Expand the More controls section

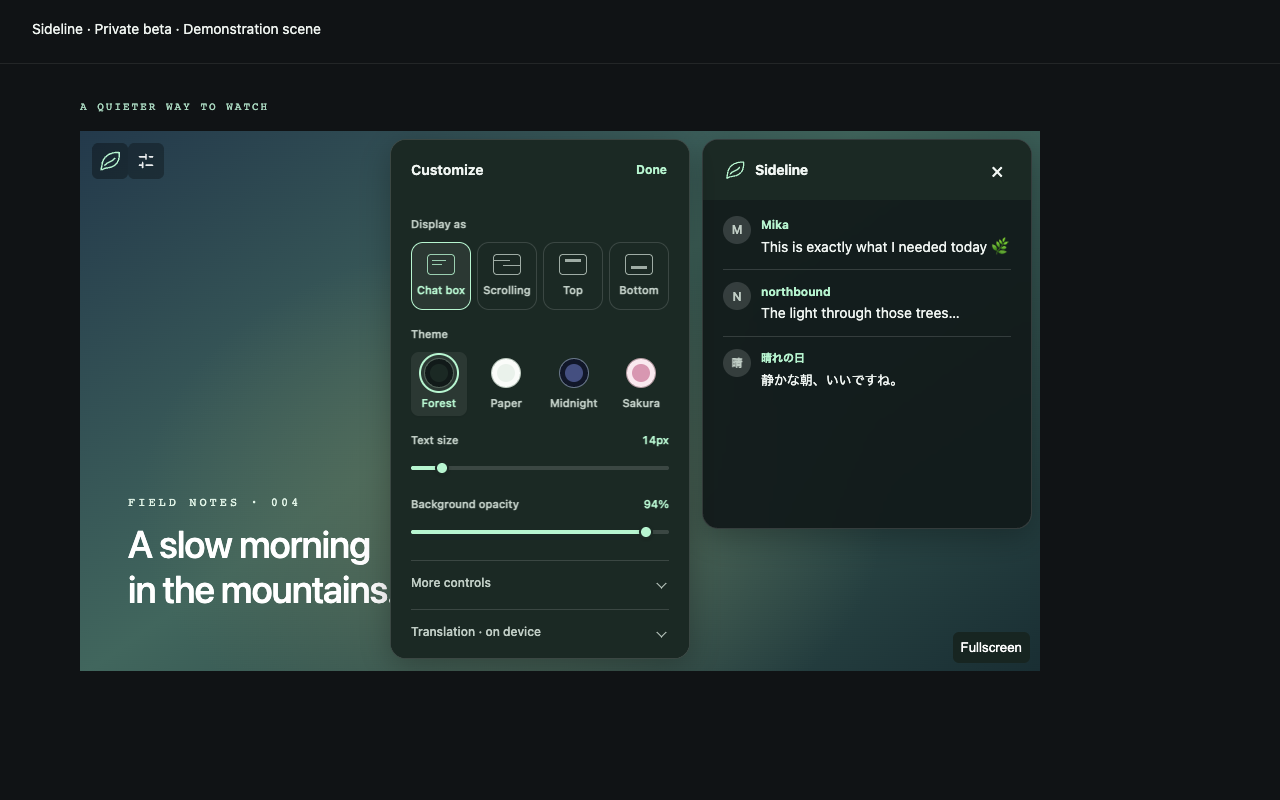(540, 584)
